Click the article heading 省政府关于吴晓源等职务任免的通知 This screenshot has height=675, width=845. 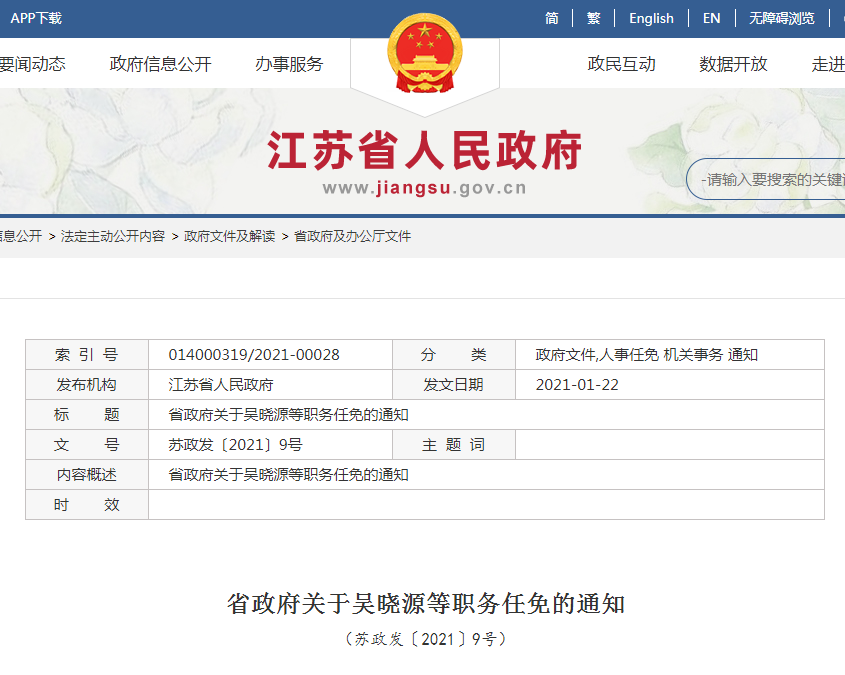click(426, 604)
